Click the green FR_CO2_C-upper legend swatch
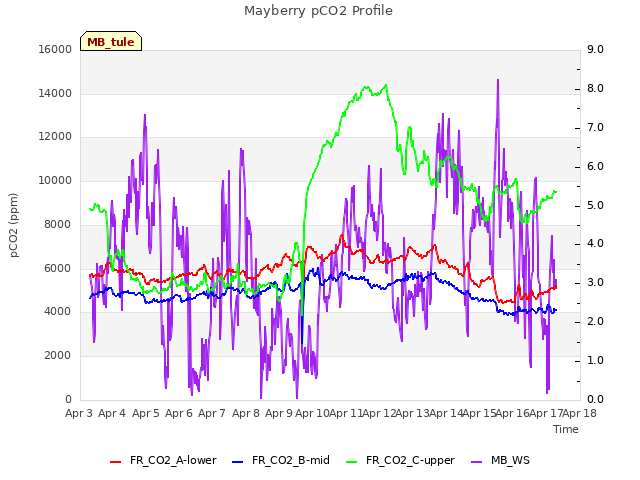Screen dimensions: 640x480 click(351, 462)
